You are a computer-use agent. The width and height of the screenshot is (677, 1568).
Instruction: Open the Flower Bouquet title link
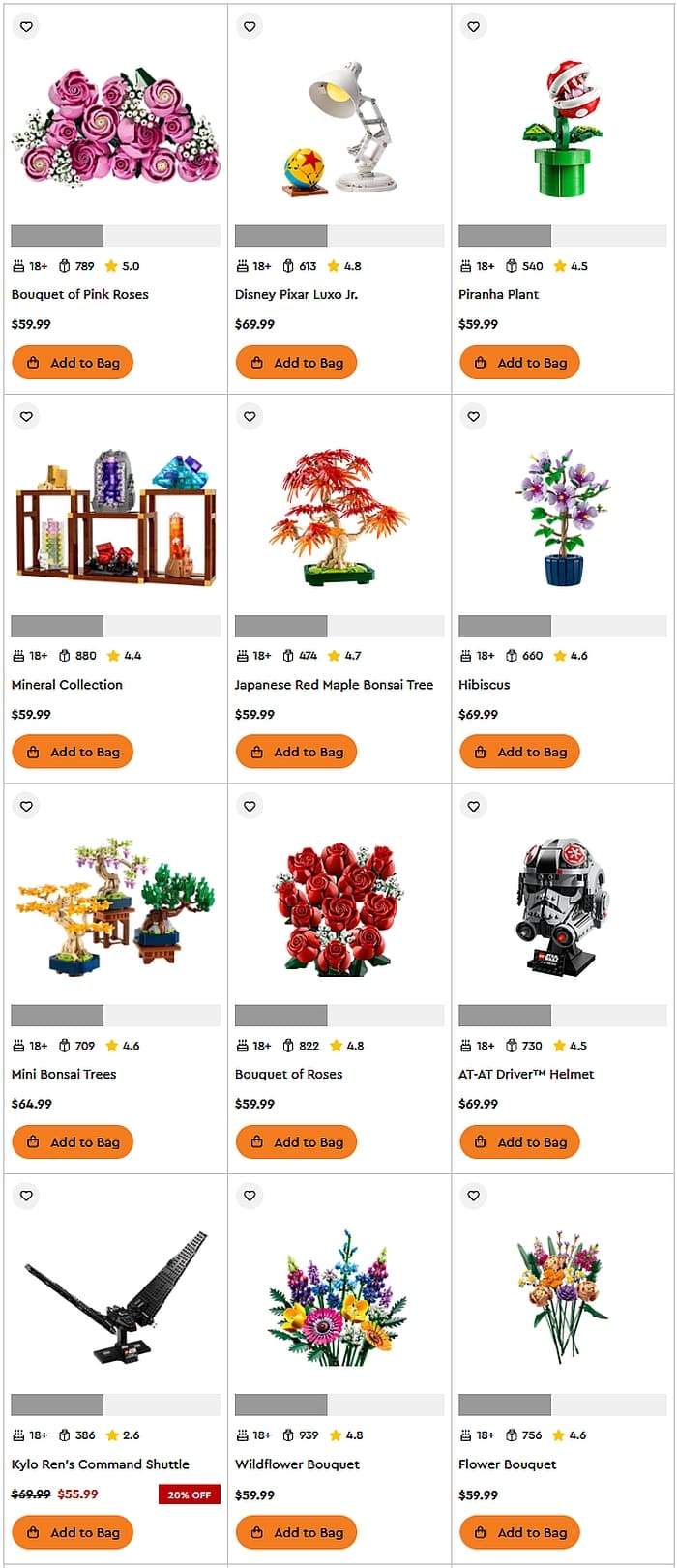507,1464
